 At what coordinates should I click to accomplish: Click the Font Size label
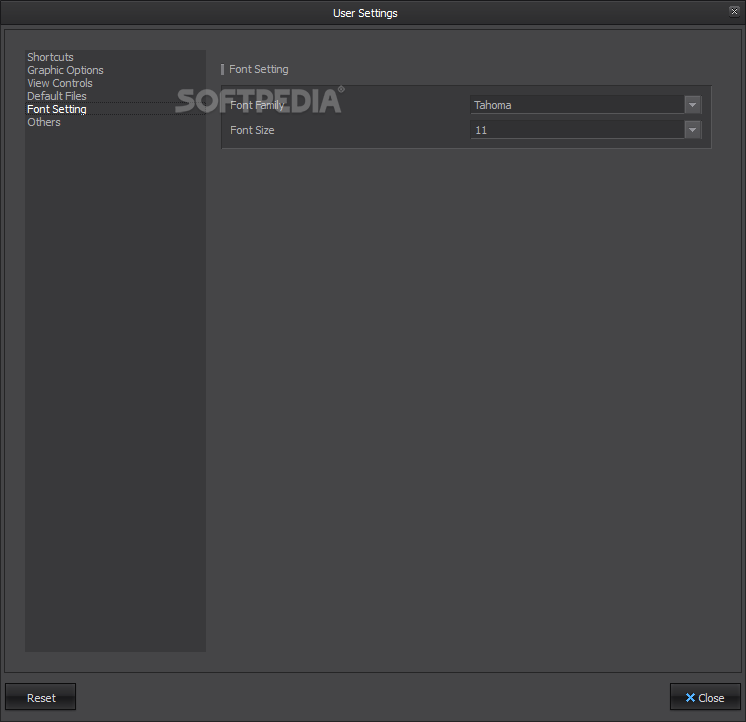(x=252, y=130)
